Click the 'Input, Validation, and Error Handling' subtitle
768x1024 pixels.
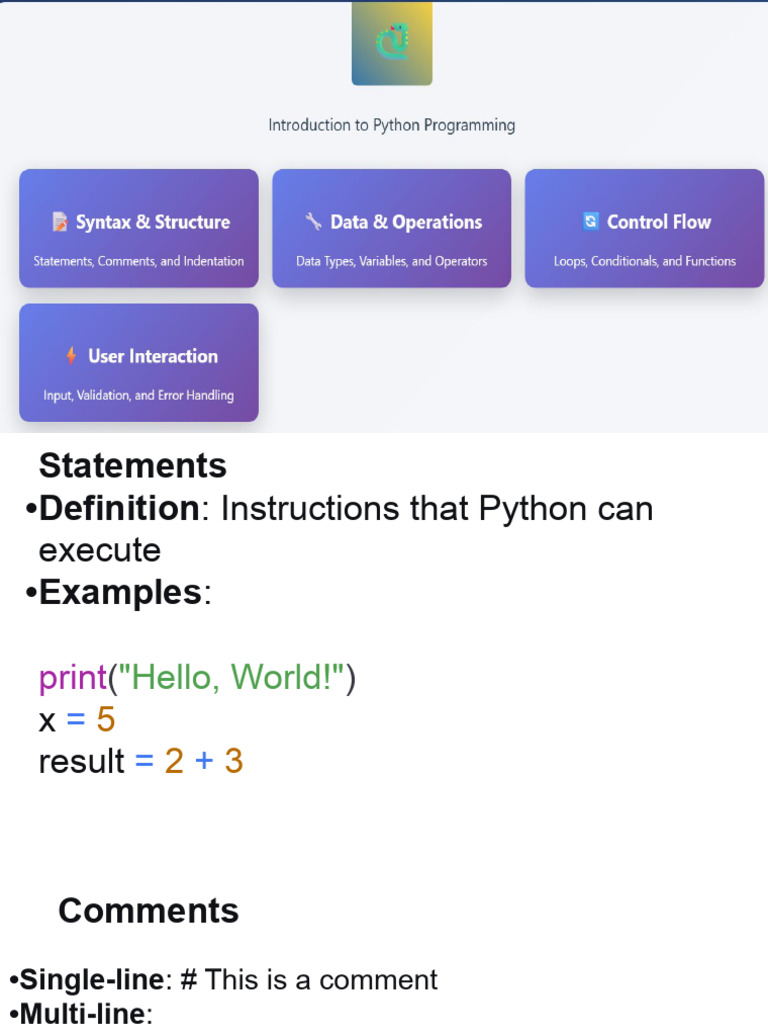(x=139, y=395)
